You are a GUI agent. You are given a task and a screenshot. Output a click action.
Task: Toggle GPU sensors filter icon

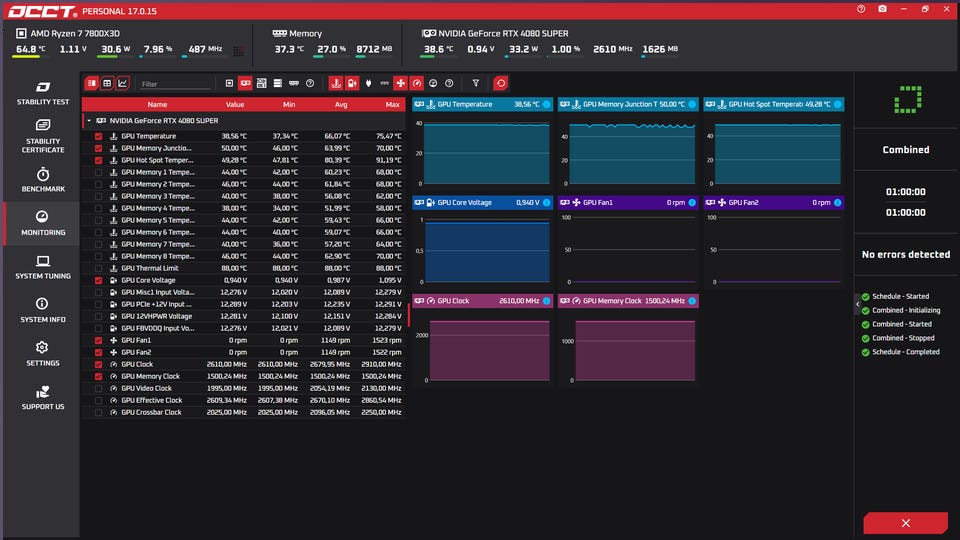(245, 83)
